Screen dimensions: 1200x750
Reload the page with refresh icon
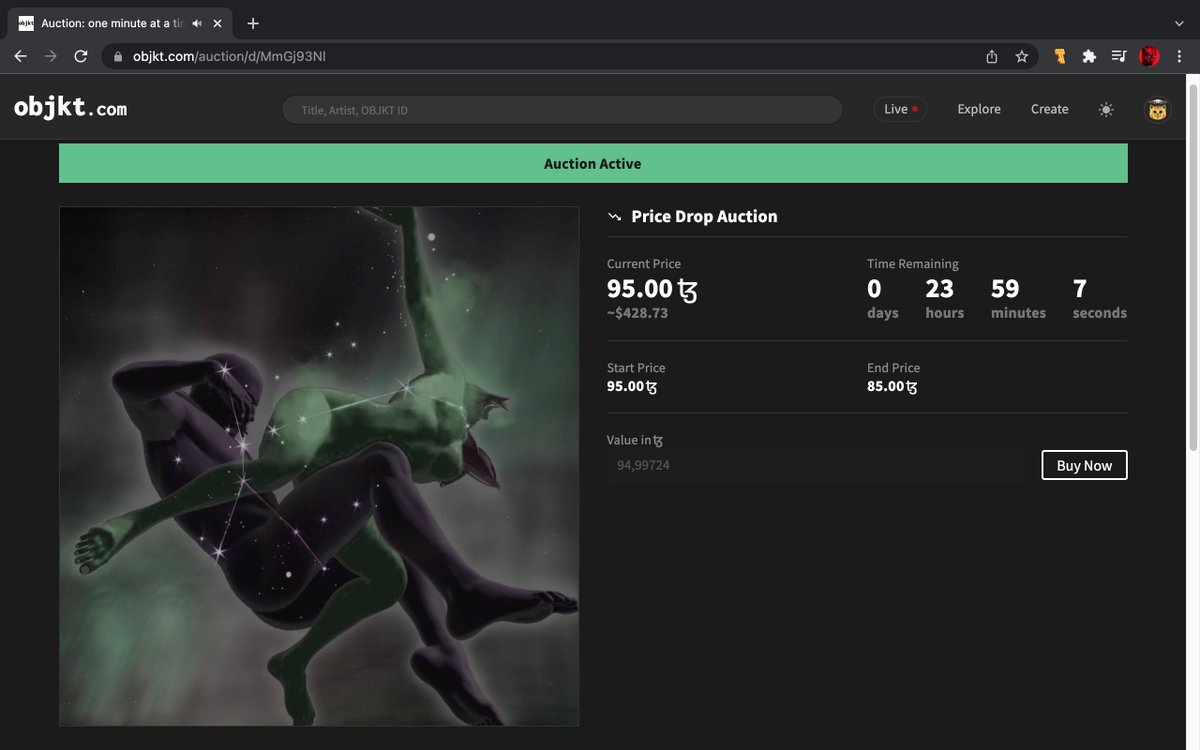(x=81, y=57)
